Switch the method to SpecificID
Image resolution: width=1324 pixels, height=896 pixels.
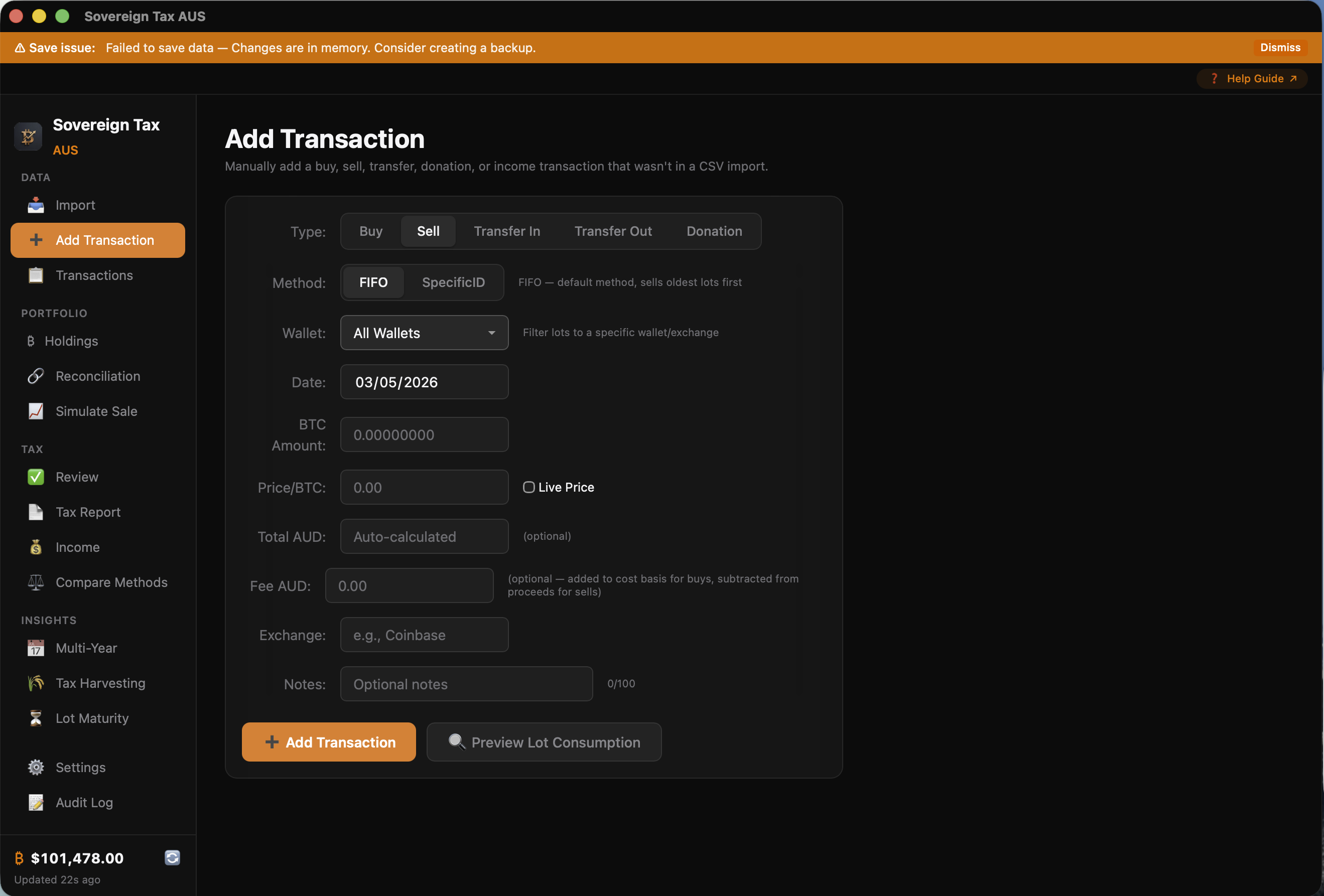pyautogui.click(x=453, y=282)
